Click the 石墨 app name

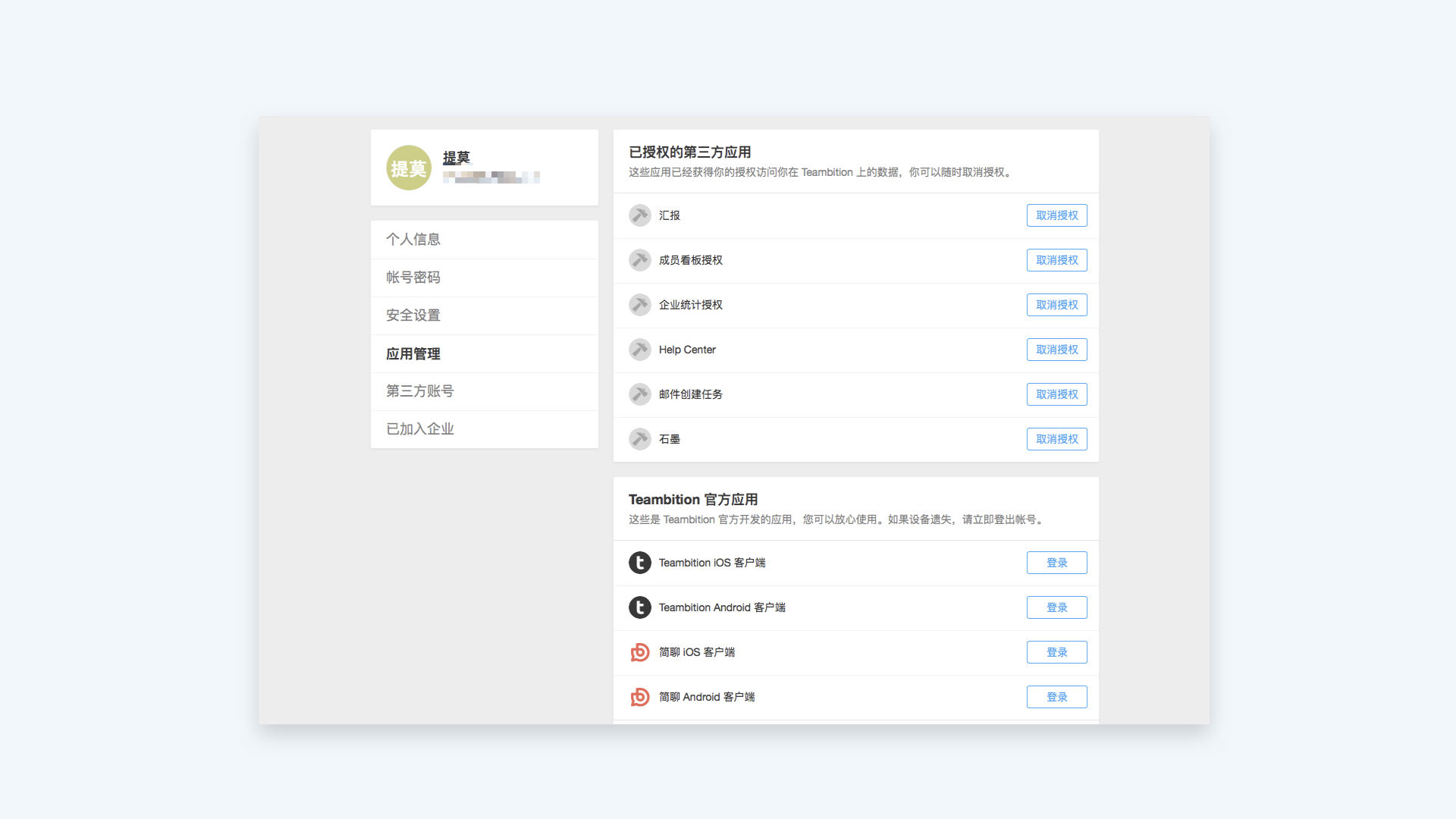[x=670, y=439]
